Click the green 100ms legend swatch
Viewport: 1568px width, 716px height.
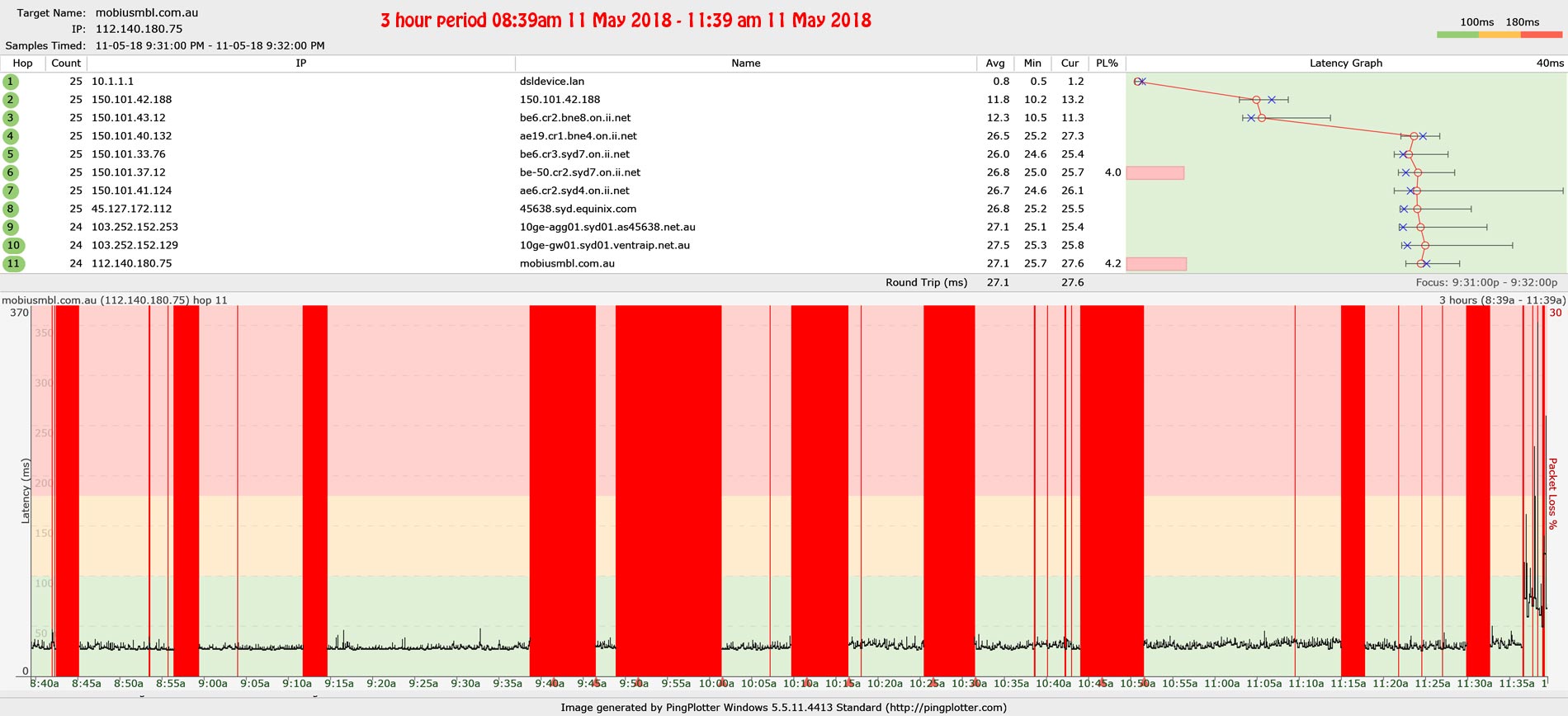[x=1457, y=35]
